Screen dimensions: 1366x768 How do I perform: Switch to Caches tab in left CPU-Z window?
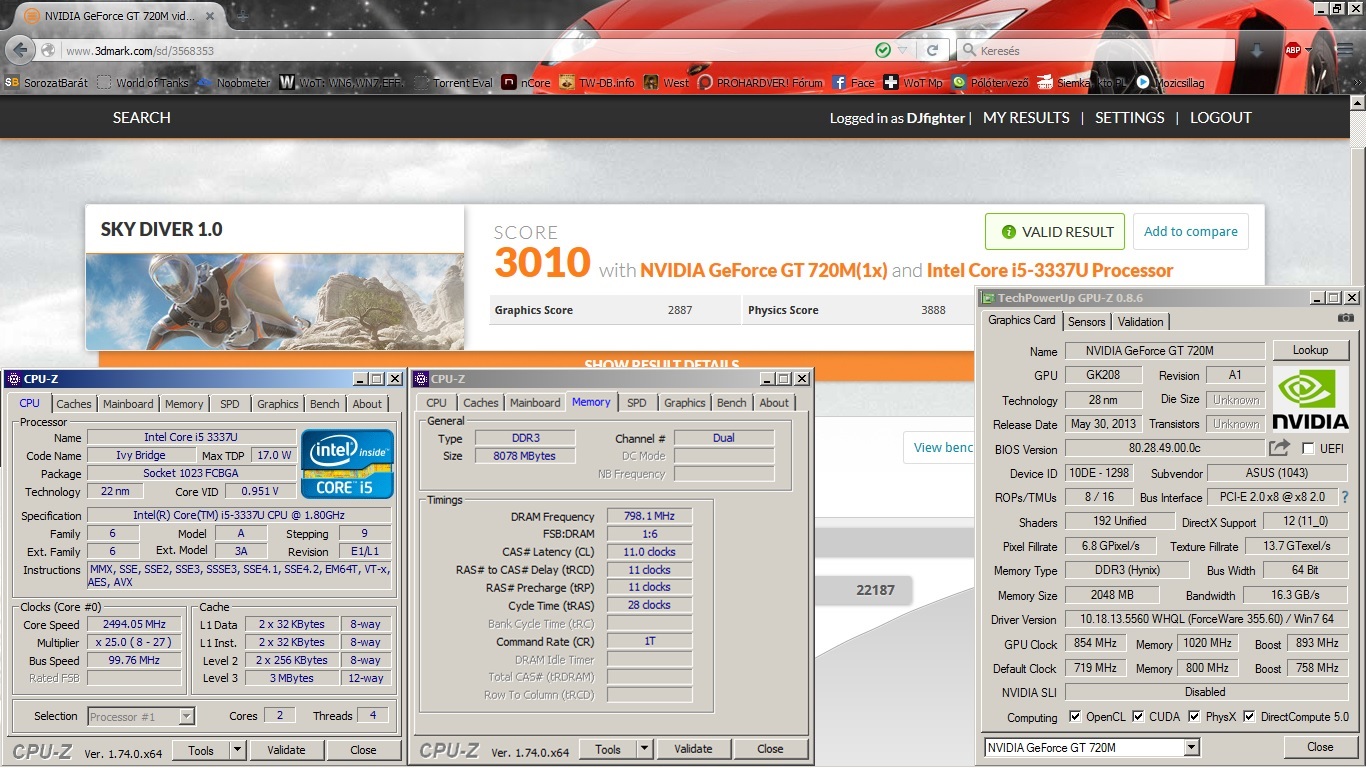coord(74,404)
